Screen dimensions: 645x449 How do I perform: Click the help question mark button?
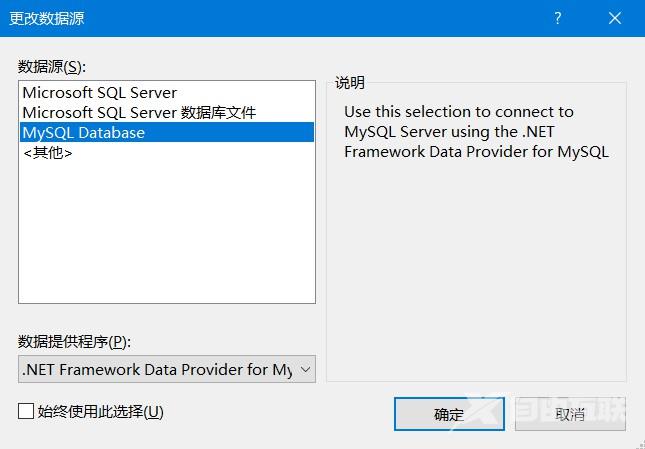(x=558, y=18)
